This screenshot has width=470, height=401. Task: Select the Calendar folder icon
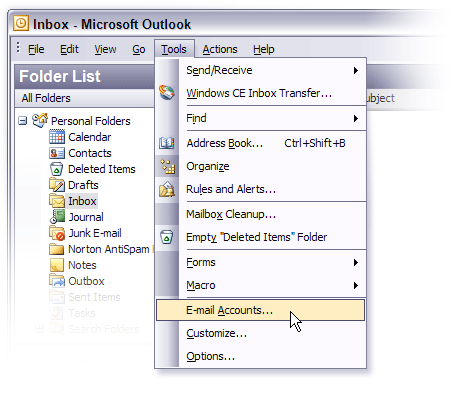click(x=57, y=137)
